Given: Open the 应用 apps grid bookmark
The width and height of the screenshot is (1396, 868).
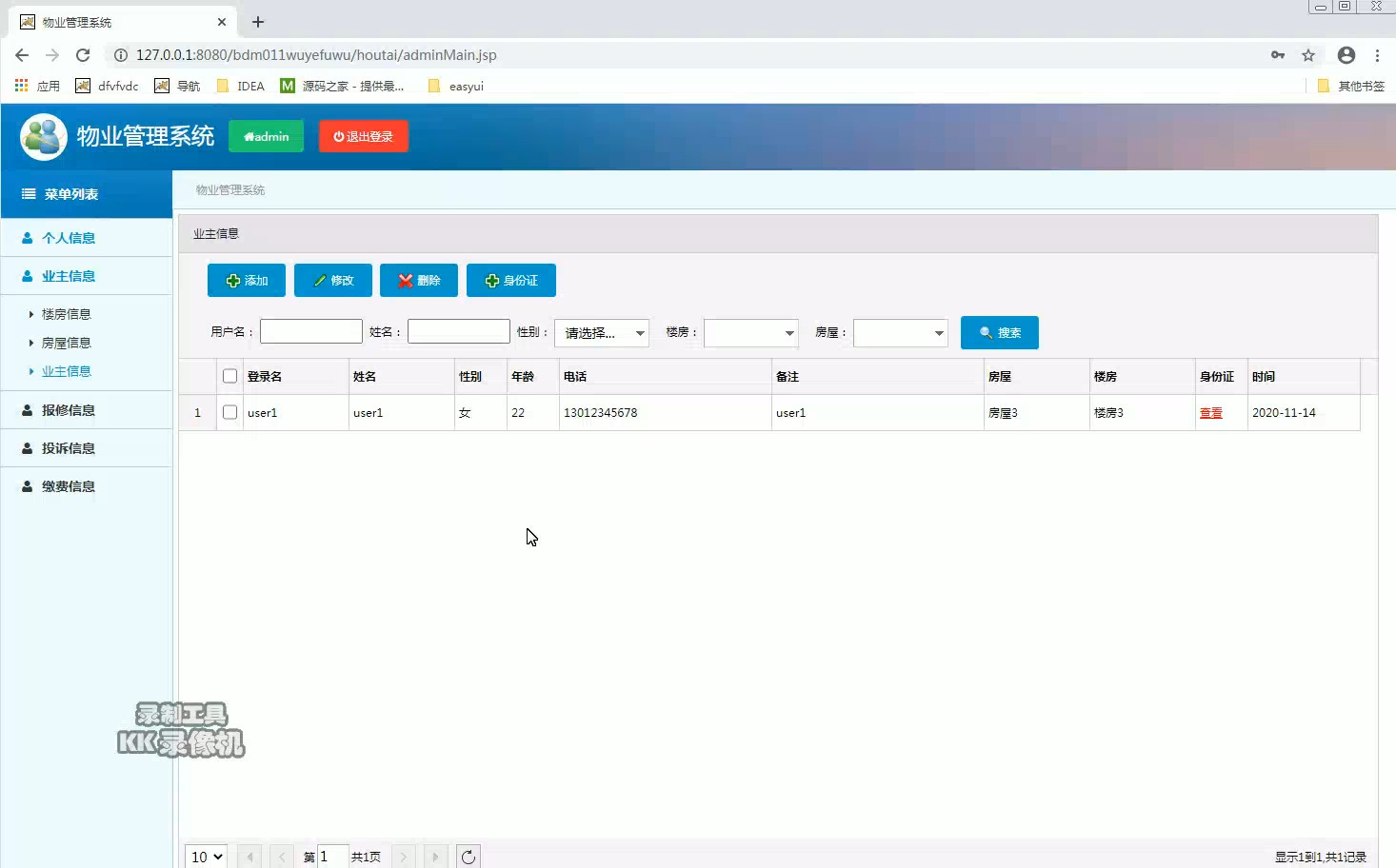Looking at the screenshot, I should coord(37,86).
